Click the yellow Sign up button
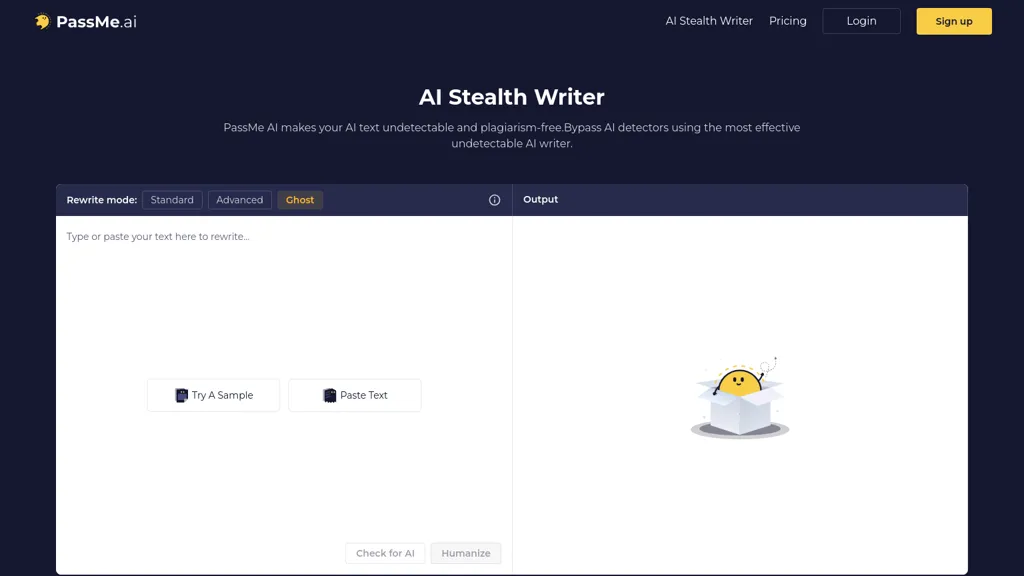This screenshot has height=576, width=1024. click(x=953, y=21)
